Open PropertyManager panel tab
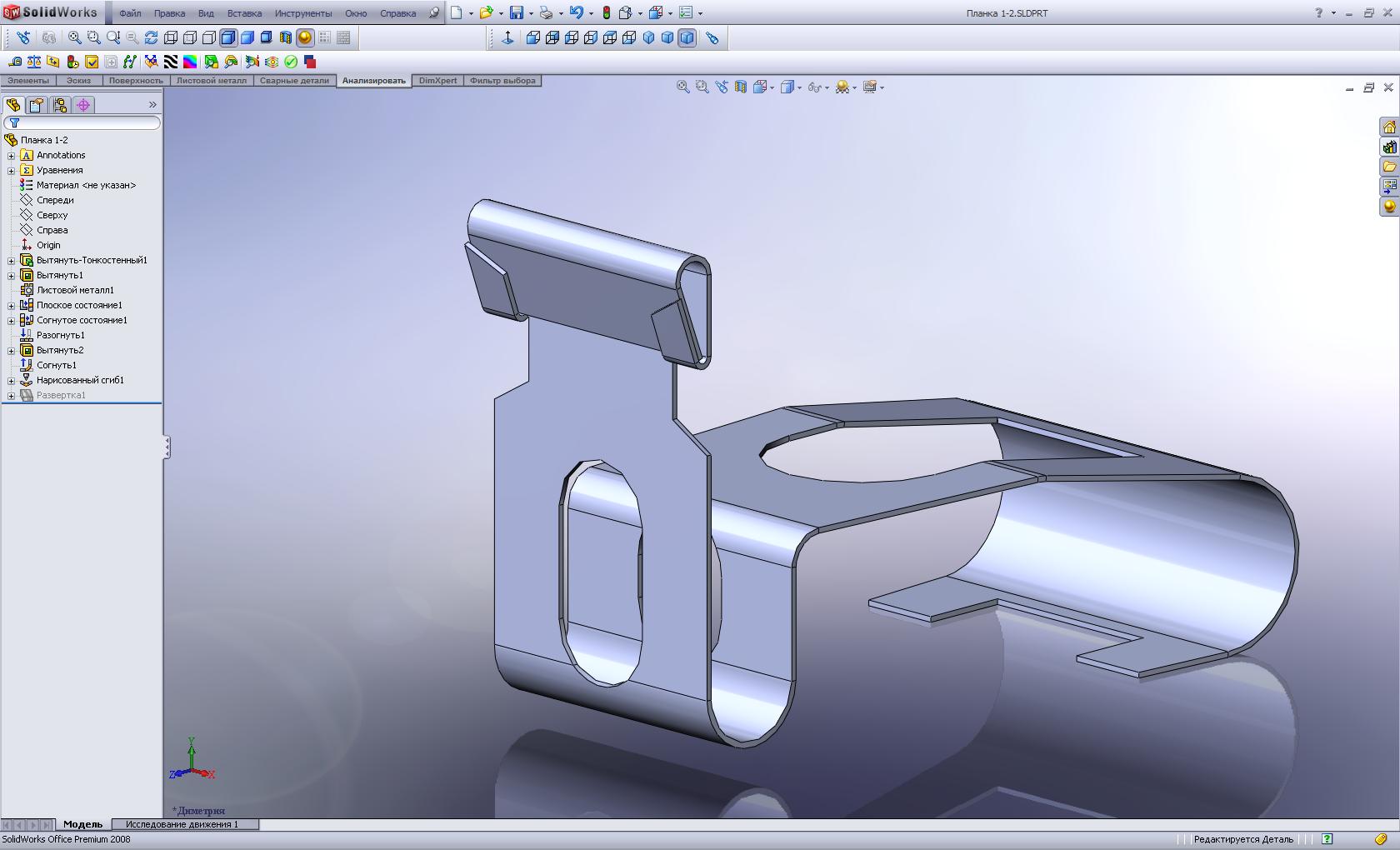Image resolution: width=1400 pixels, height=850 pixels. (x=36, y=105)
